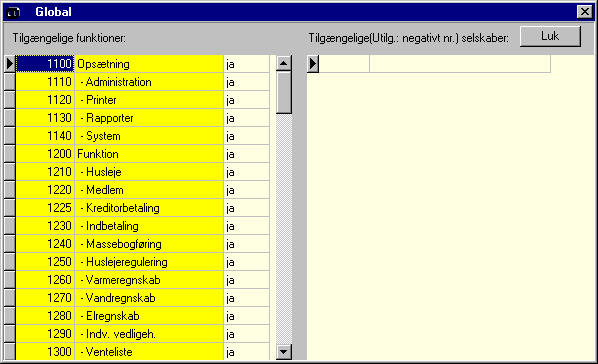Click the empty selskaber number cell
The height and width of the screenshot is (364, 598).
344,64
